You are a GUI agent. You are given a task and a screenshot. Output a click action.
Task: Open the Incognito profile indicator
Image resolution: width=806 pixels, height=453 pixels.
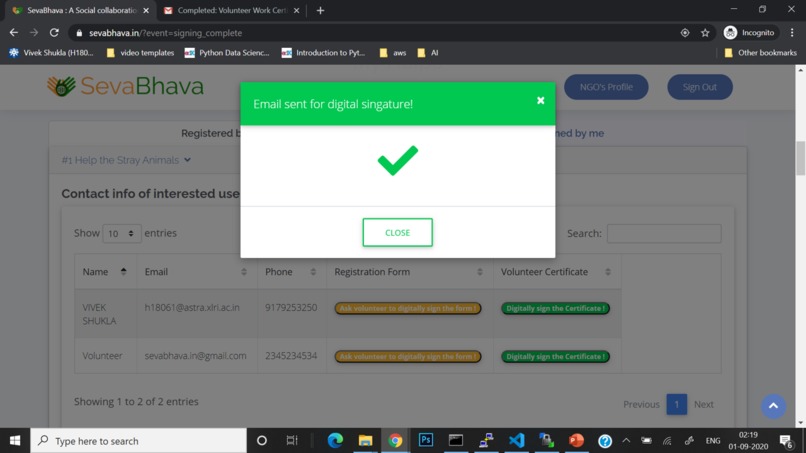(749, 32)
